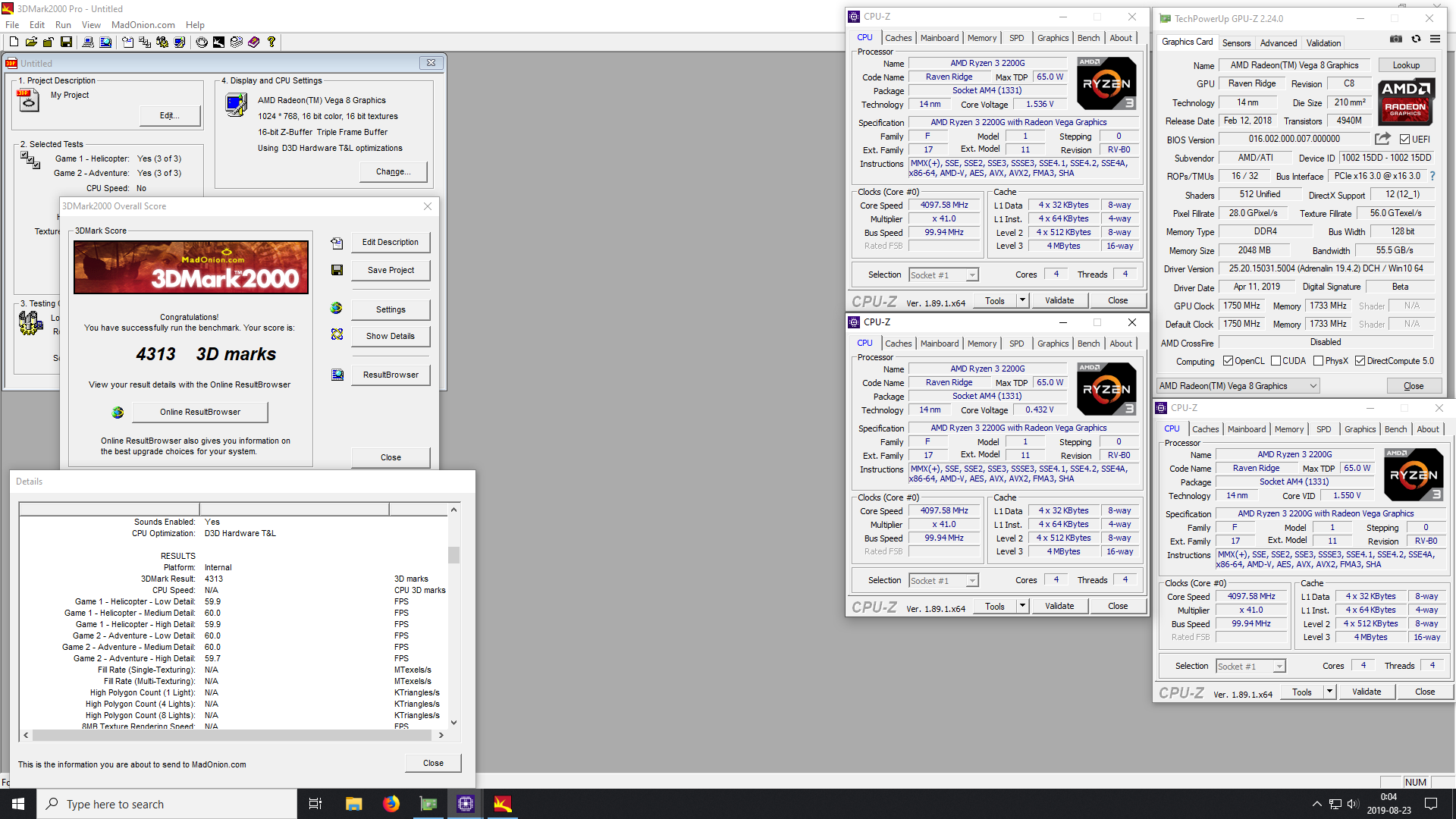Click the Ryzen logo in top CPU-Z window

(1106, 83)
